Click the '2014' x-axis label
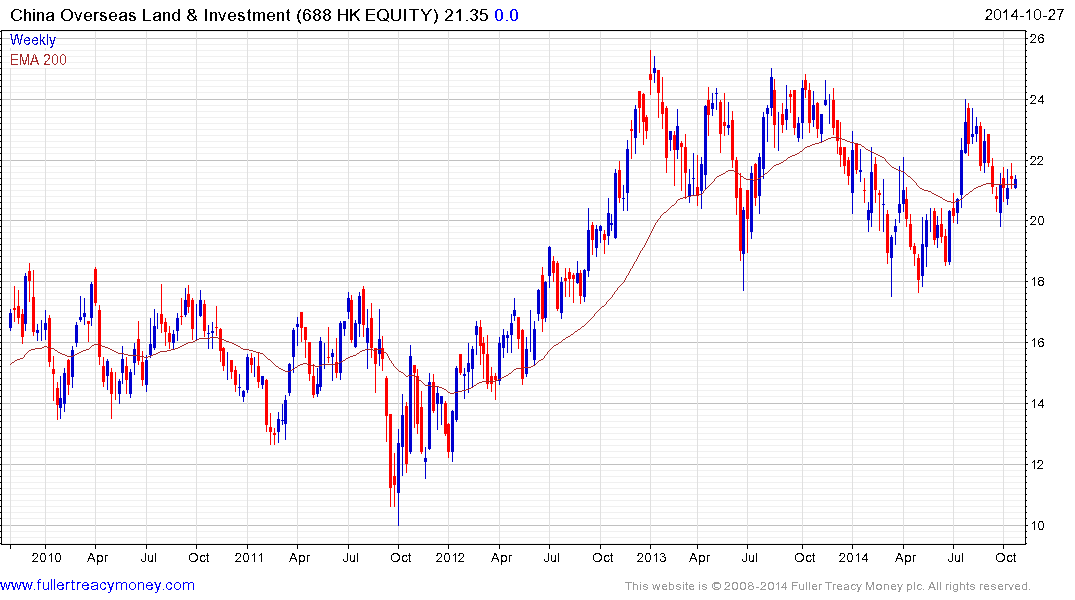 click(x=854, y=557)
